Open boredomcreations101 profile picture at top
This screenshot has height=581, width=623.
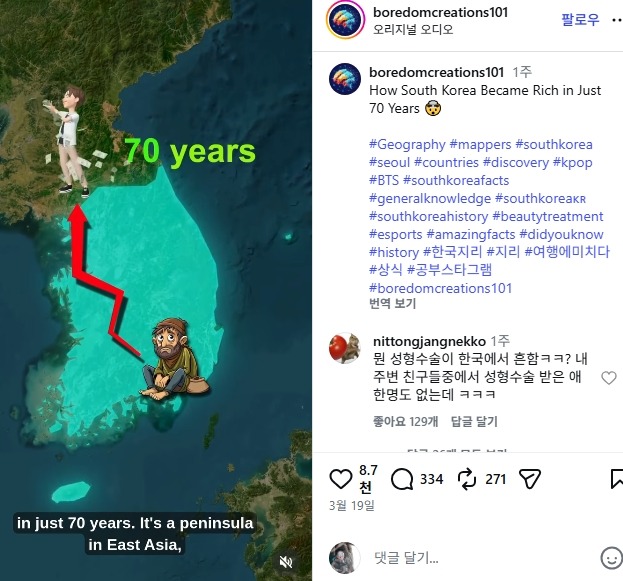[345, 20]
